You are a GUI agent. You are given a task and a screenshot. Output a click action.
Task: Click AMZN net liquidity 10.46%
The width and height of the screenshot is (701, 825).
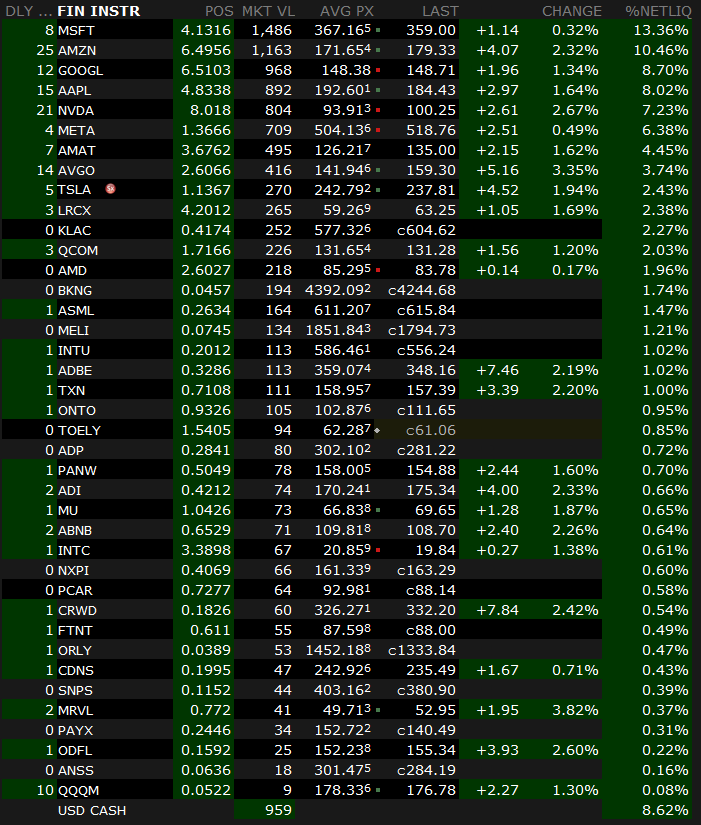coord(660,51)
